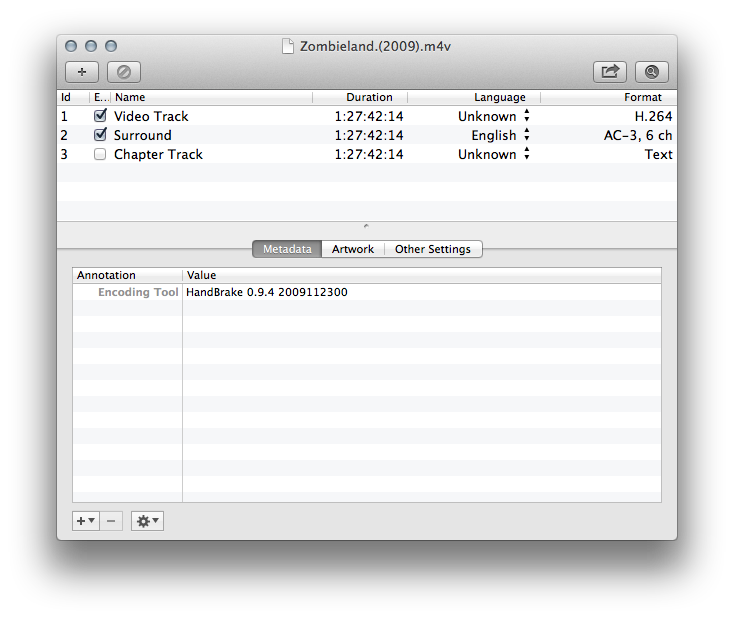Viewport: 734px width, 619px height.
Task: Select the Video Track name
Action: click(151, 116)
